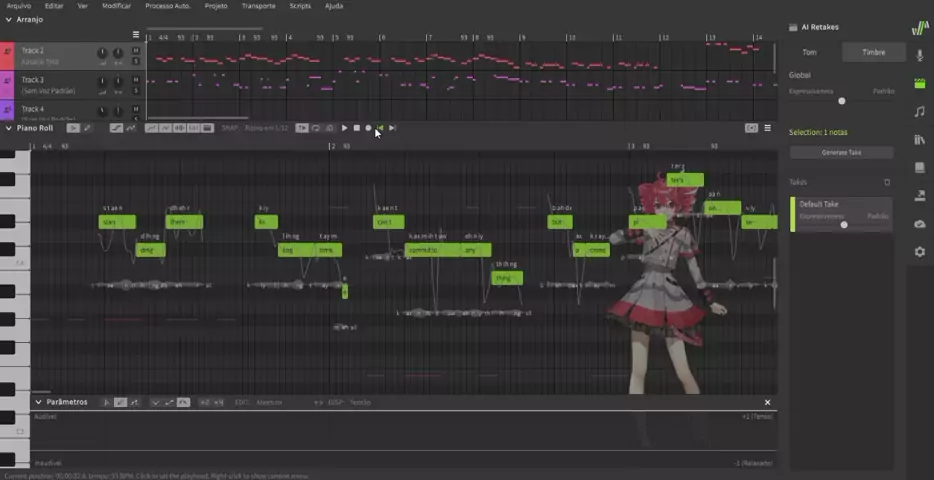Toggle the waveform display button in Piano Roll
The image size is (934, 480).
tap(179, 128)
